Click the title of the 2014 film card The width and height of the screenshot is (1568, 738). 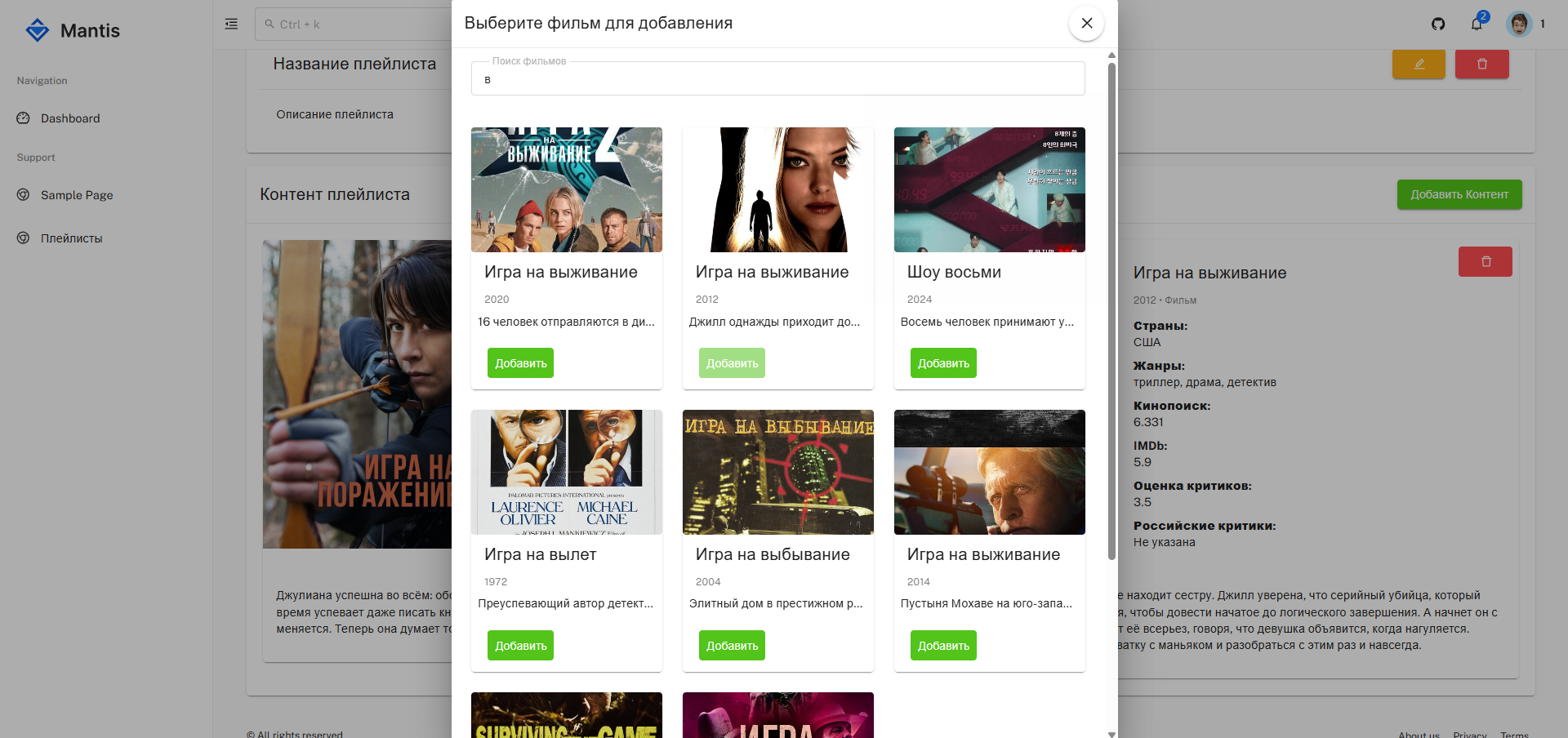(x=983, y=554)
